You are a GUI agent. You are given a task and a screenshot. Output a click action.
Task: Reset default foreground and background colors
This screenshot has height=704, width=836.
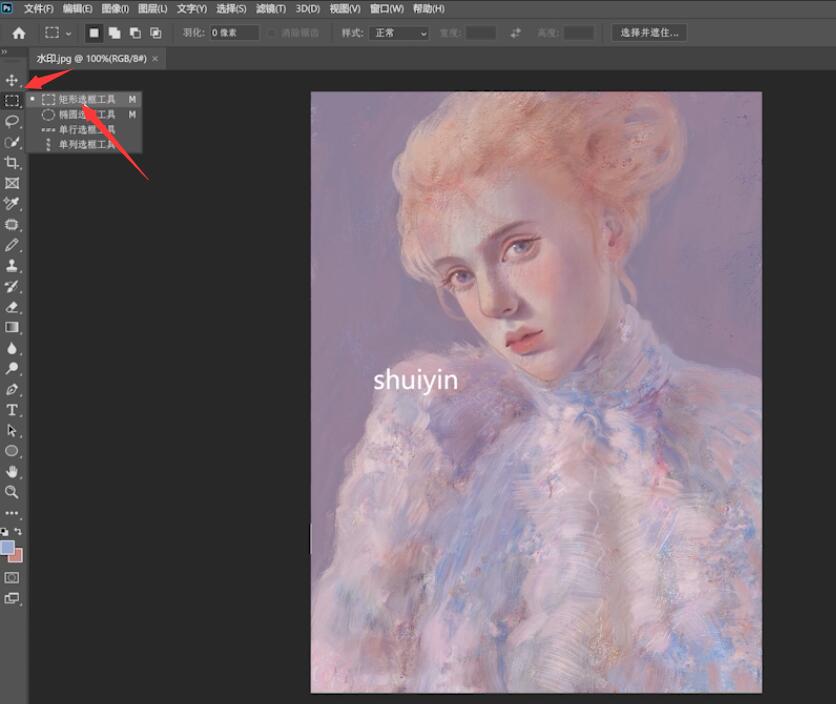[4, 532]
